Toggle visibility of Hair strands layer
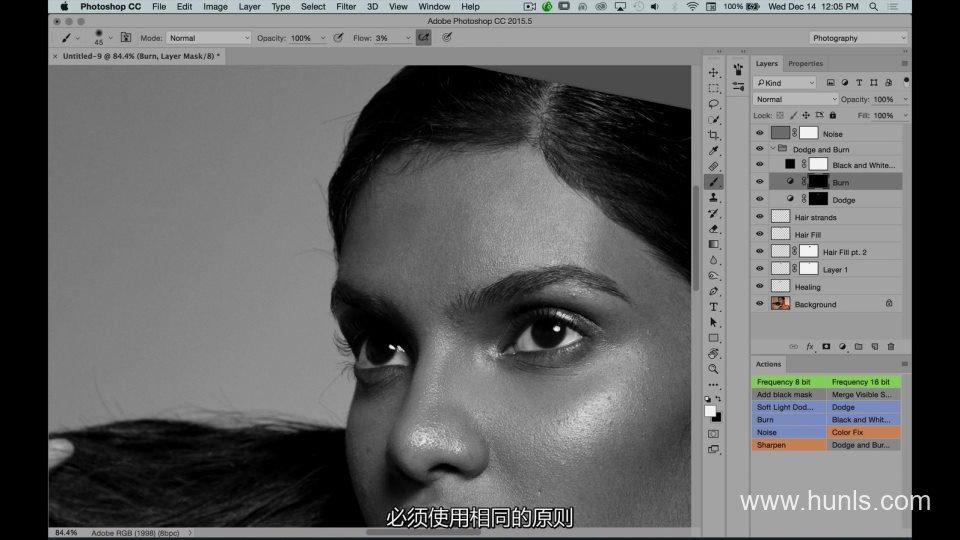The height and width of the screenshot is (540, 960). click(x=760, y=217)
